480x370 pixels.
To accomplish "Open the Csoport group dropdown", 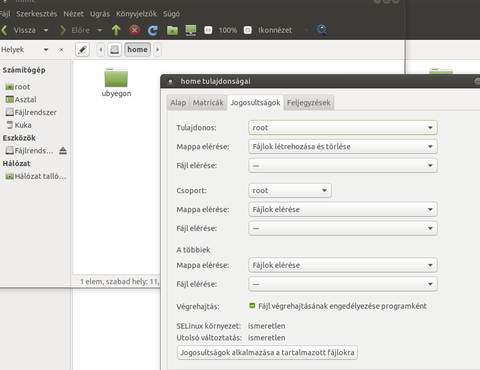I will click(x=290, y=191).
